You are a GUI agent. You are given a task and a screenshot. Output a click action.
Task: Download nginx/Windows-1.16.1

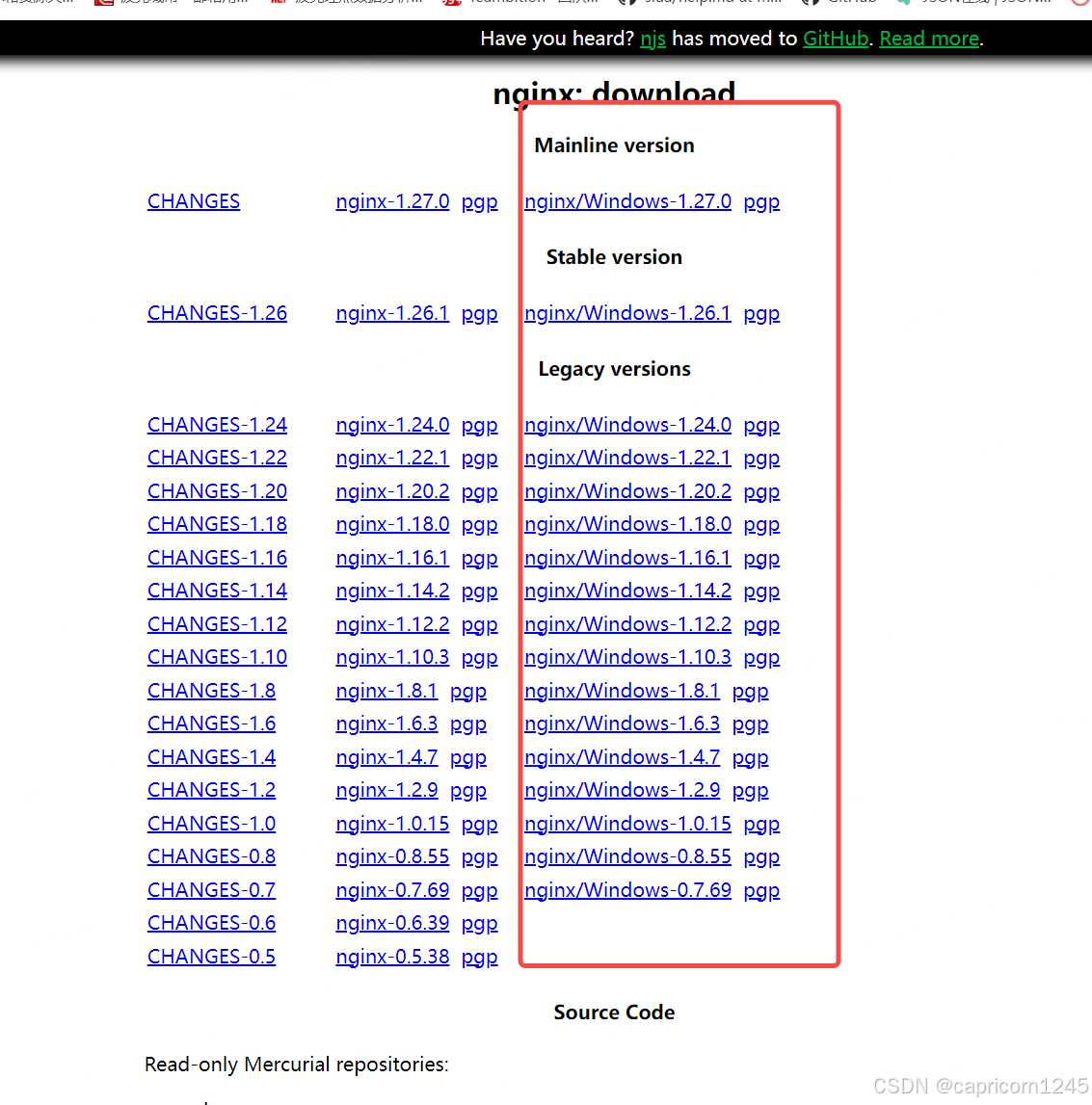[627, 558]
